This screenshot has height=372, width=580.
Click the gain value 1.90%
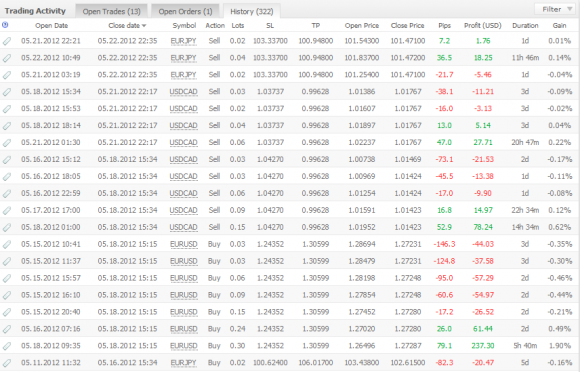click(560, 346)
